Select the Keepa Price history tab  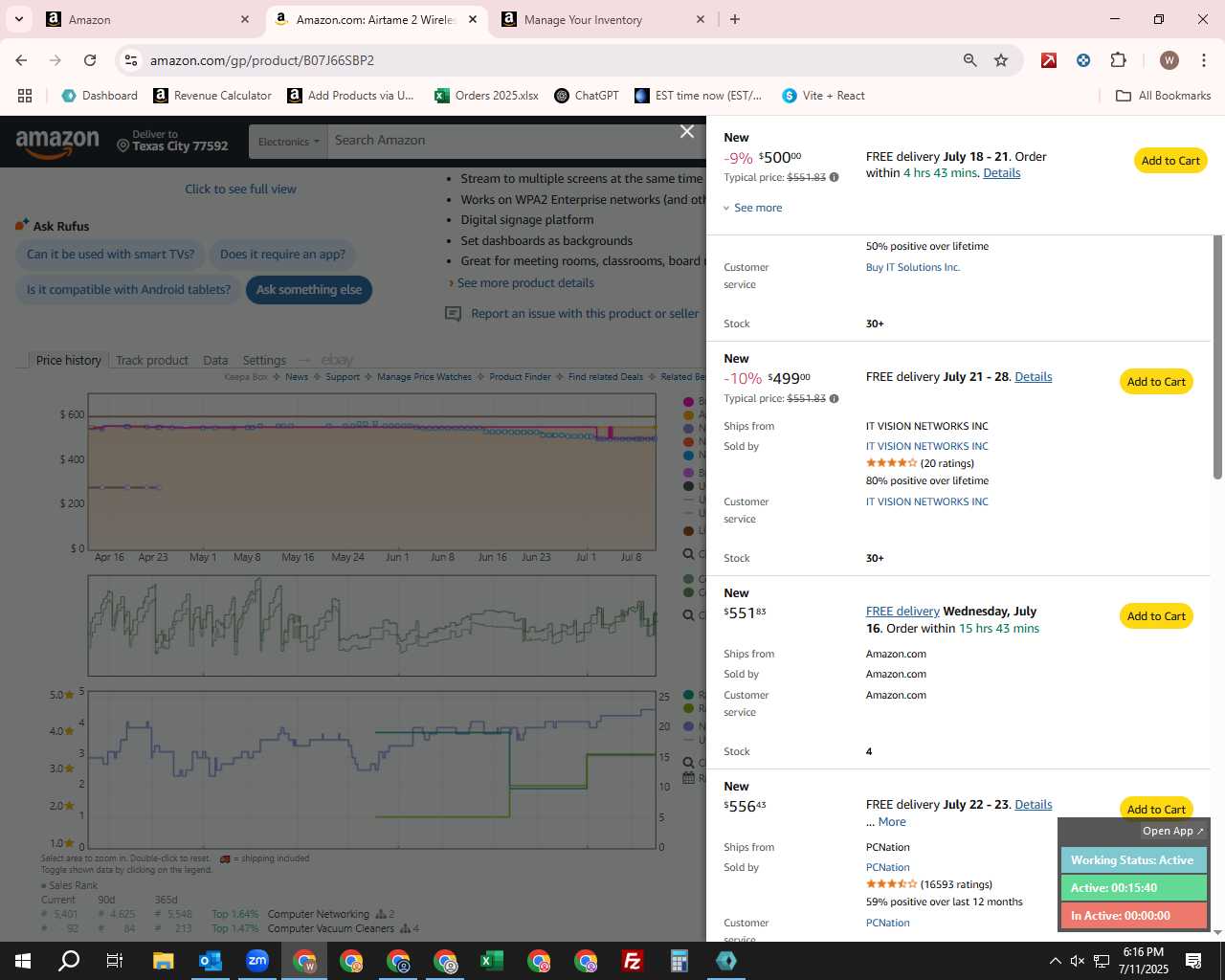click(68, 361)
